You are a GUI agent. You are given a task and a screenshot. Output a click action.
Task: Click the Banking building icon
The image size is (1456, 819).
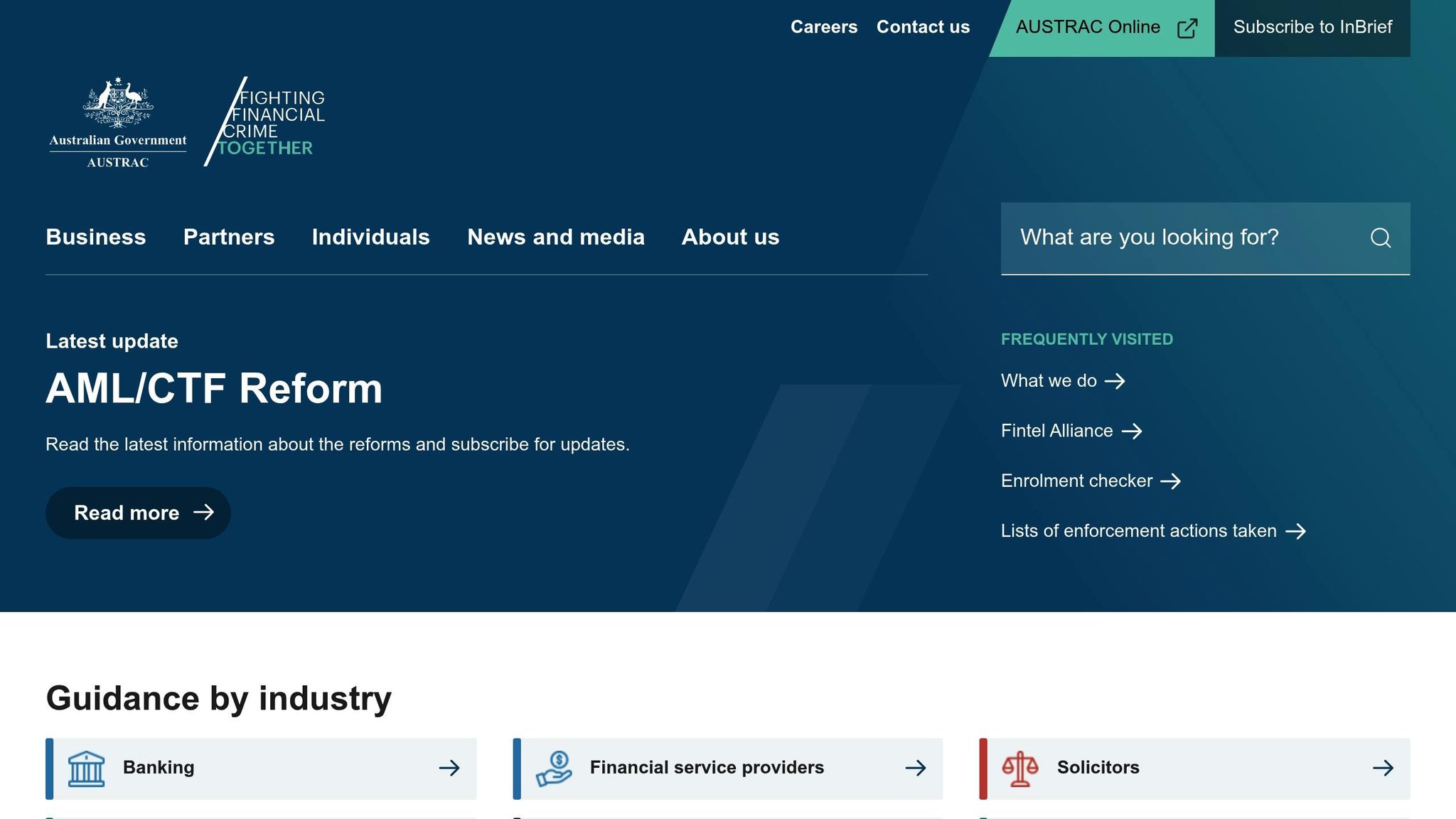click(86, 769)
